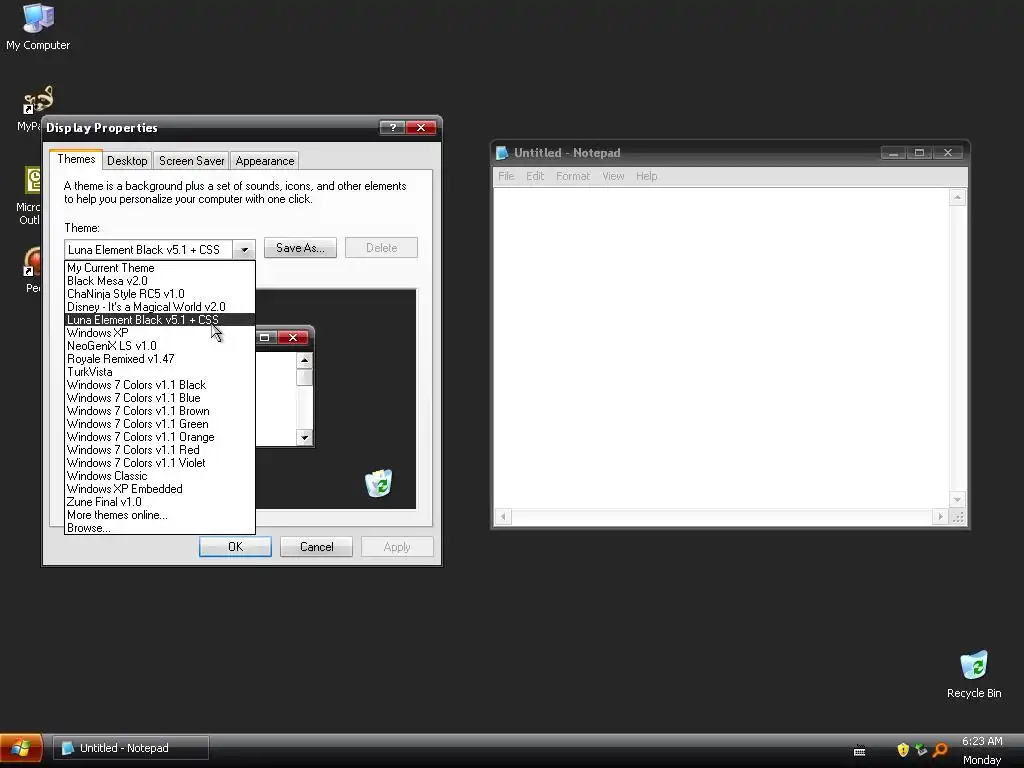Click the Notepad icon in title bar

(502, 153)
